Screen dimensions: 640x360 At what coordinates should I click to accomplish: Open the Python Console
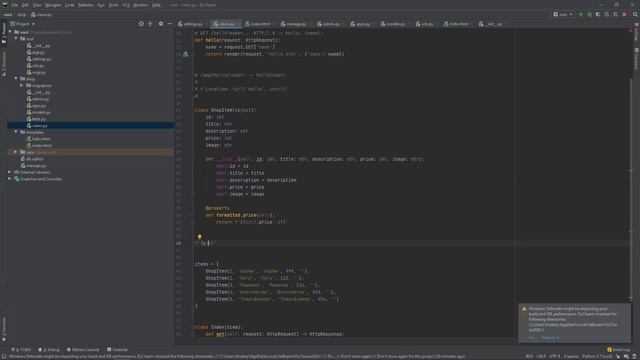point(83,350)
